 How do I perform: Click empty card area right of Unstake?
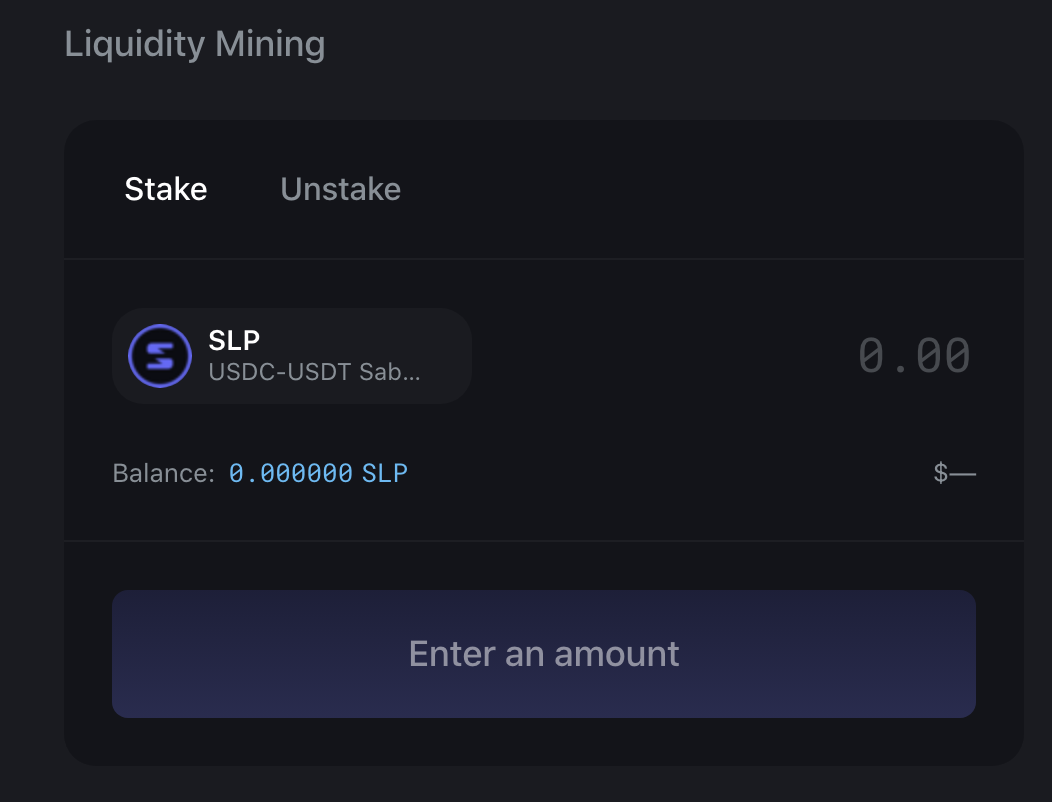pyautogui.click(x=700, y=189)
